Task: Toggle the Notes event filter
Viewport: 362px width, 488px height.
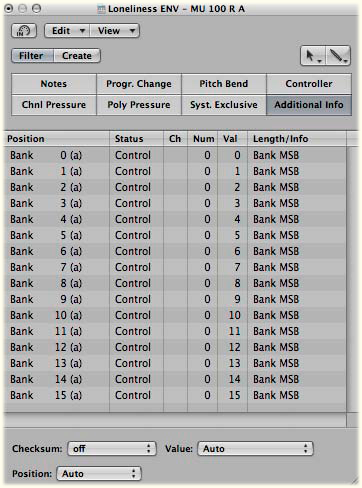Action: pos(54,84)
